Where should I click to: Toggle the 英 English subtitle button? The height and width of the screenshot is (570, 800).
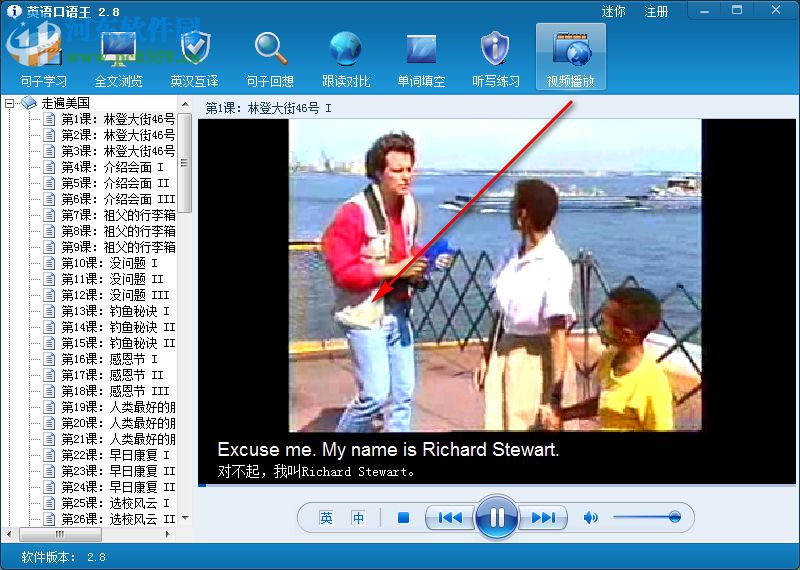coord(326,518)
